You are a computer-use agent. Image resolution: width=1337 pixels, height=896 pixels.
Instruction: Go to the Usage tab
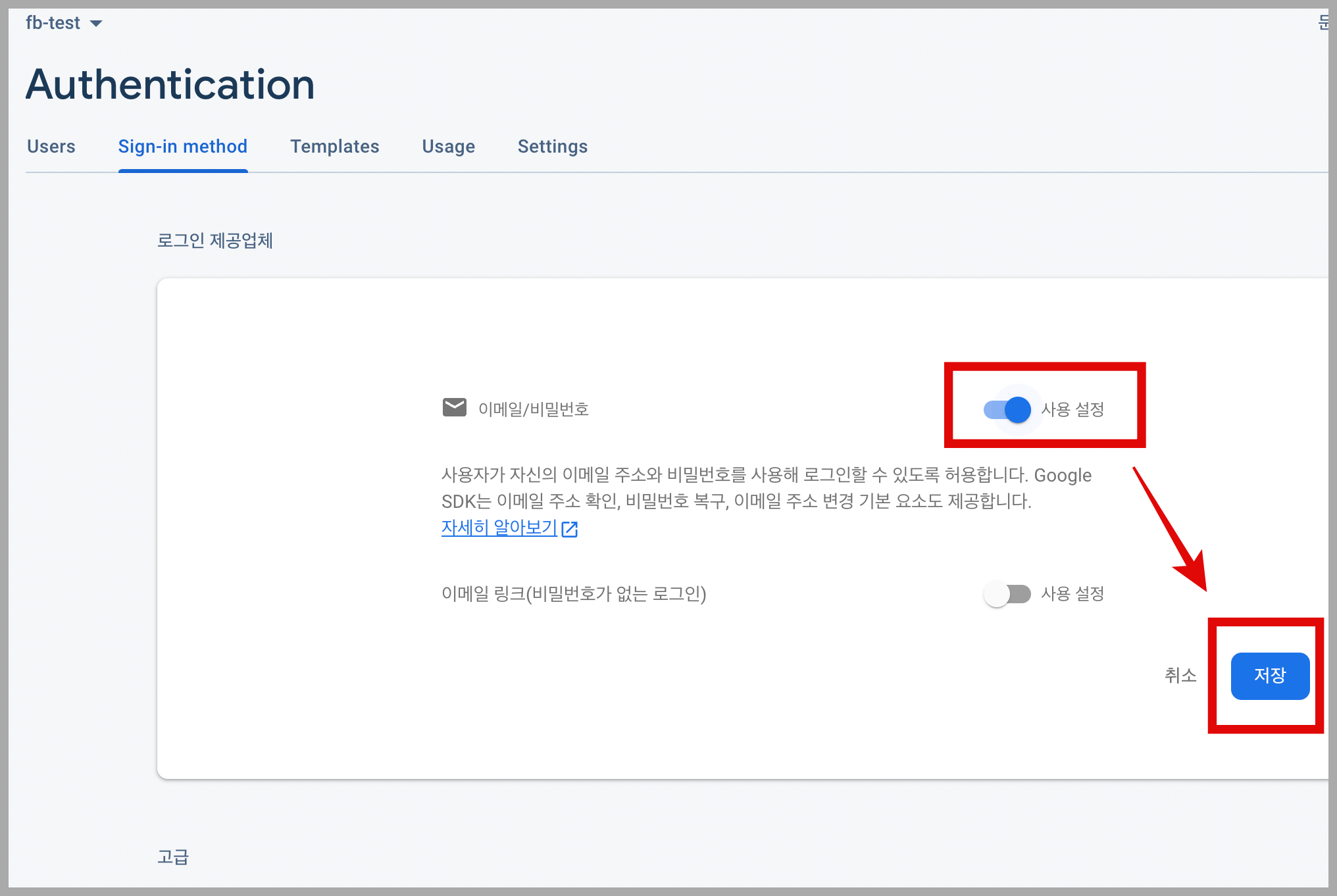pyautogui.click(x=449, y=146)
